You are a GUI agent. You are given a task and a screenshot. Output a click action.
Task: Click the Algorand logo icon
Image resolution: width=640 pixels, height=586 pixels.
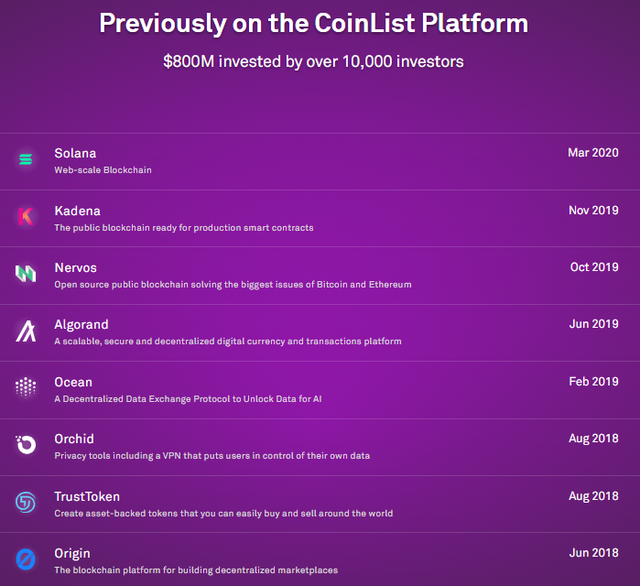click(x=26, y=331)
